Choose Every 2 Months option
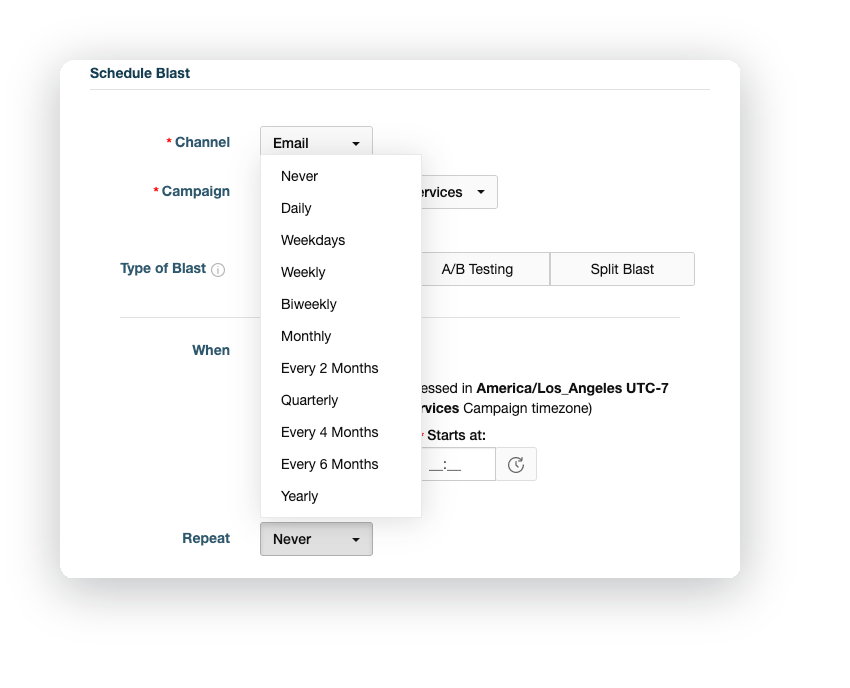The image size is (850, 688). (340, 368)
